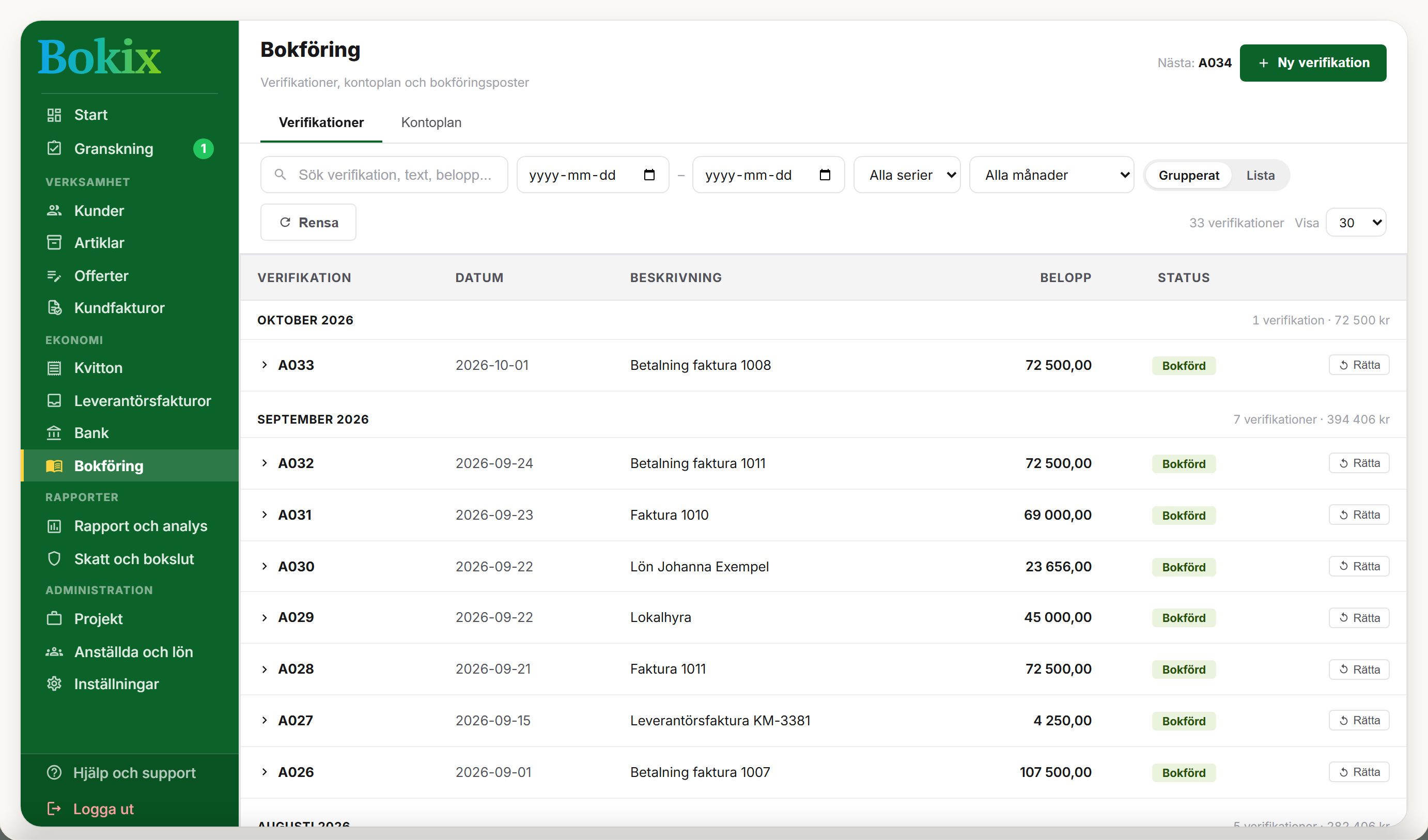Screen dimensions: 1428x840
Task: Click Rätta for verification A026
Action: click(1359, 772)
